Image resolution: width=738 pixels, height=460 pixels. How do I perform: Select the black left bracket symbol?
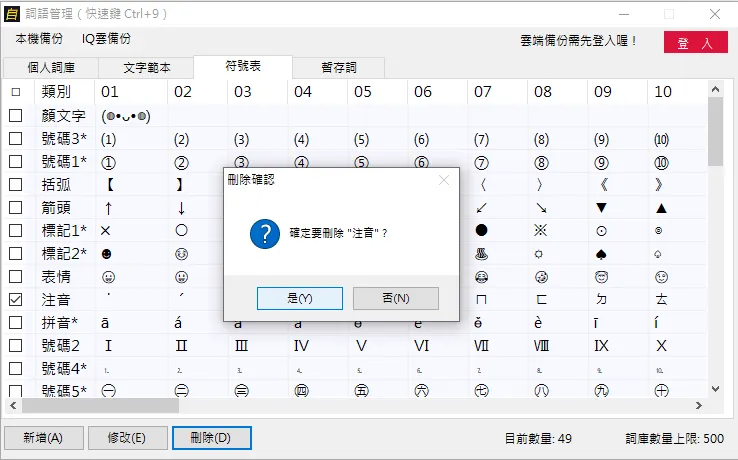(109, 185)
